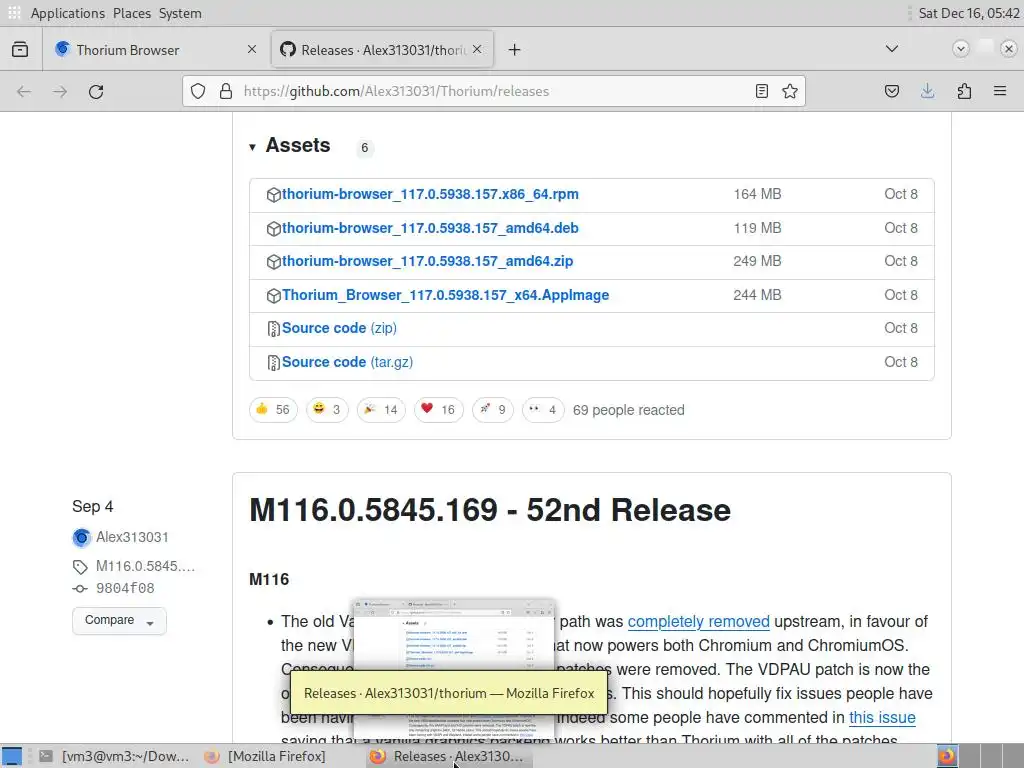Click package icon beside x86_64.rpm
Viewport: 1024px width, 768px height.
click(274, 195)
